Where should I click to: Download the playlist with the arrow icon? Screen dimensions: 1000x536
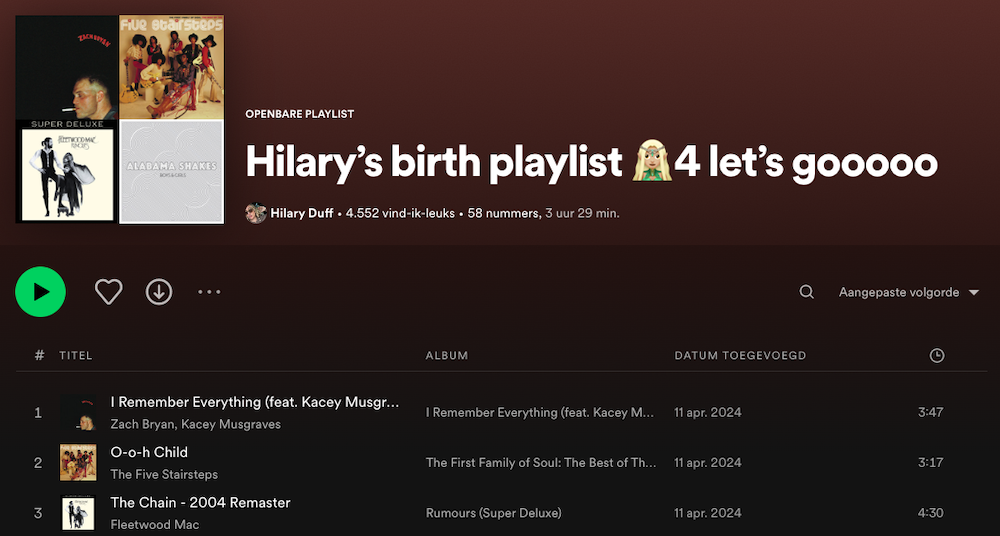point(159,292)
